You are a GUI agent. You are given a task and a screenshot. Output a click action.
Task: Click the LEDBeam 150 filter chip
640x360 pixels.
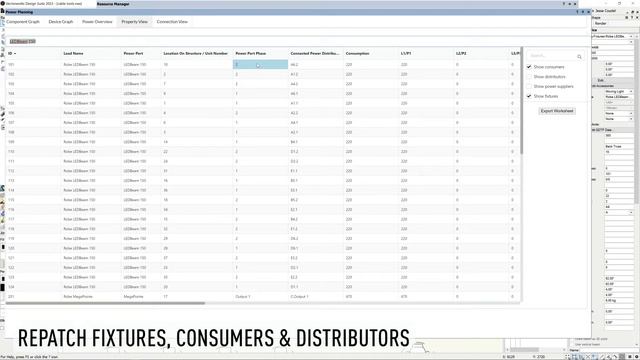pyautogui.click(x=22, y=41)
